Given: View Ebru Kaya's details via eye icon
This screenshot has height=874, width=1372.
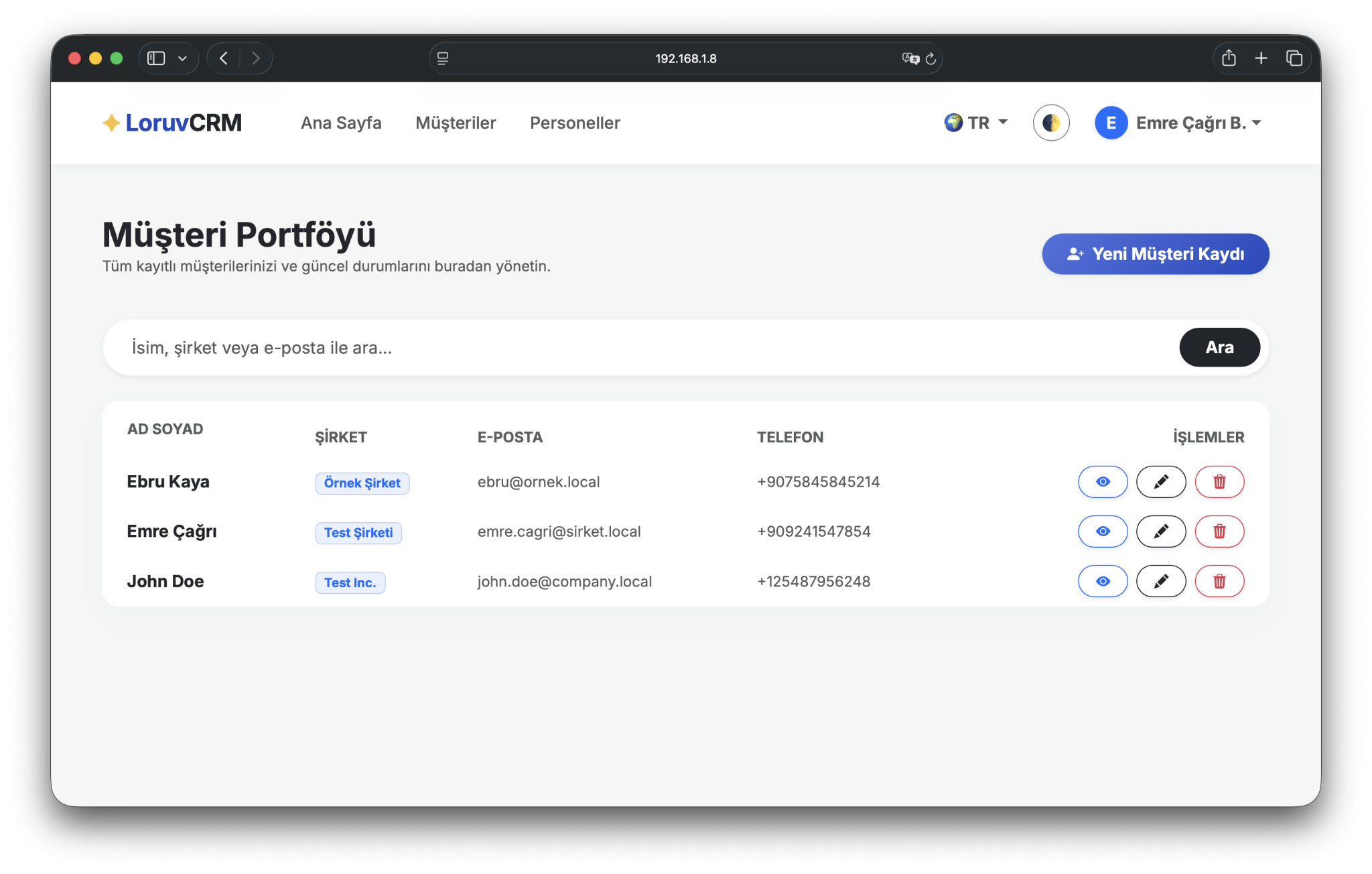Looking at the screenshot, I should tap(1103, 482).
